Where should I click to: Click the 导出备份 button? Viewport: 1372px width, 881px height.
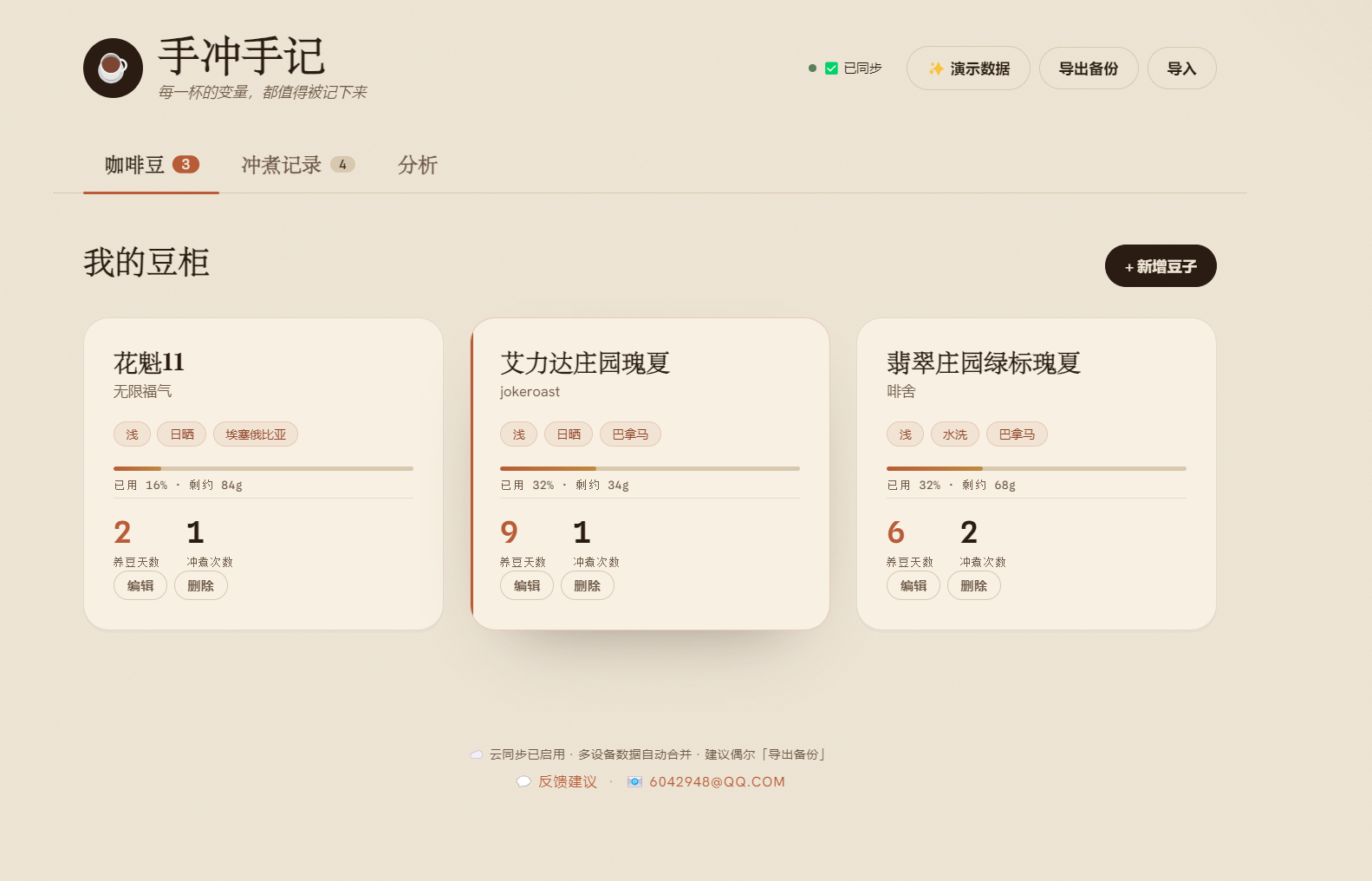click(1089, 68)
